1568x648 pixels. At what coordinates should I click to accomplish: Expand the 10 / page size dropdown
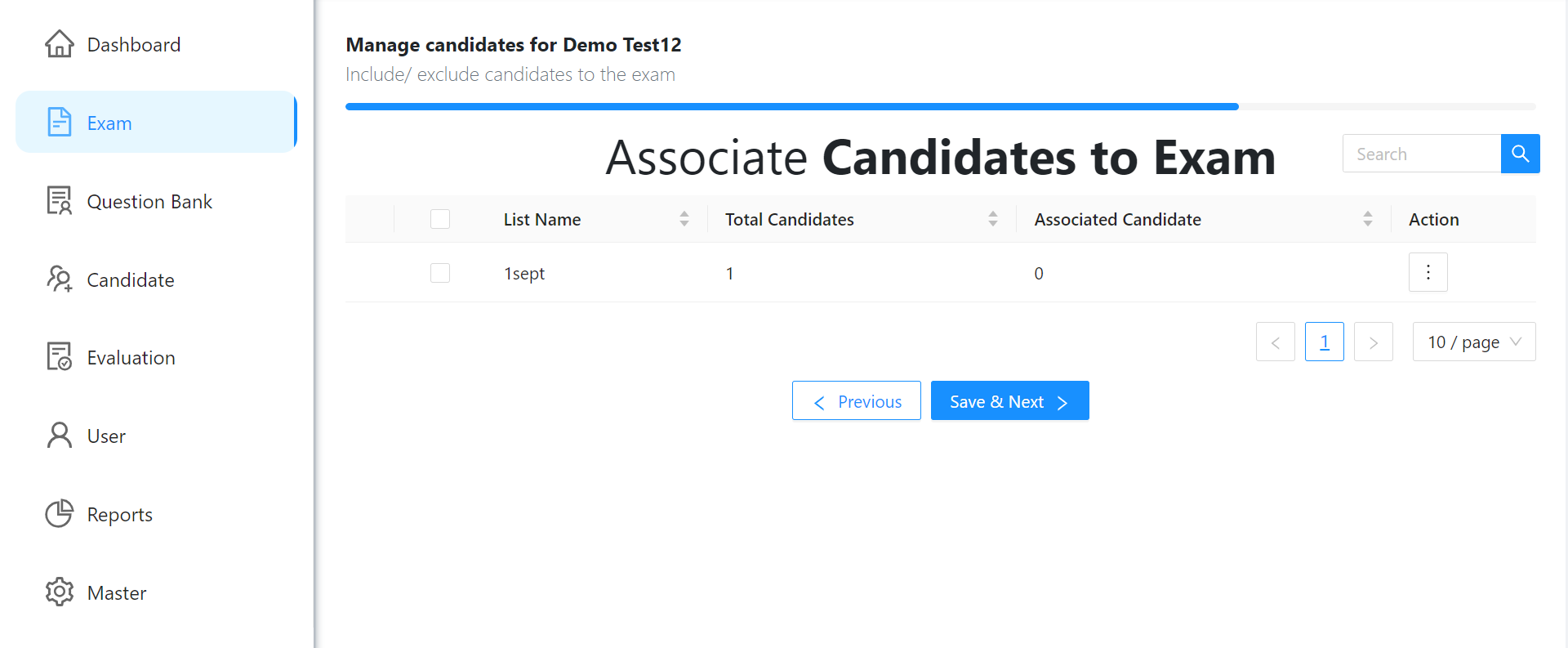point(1474,342)
